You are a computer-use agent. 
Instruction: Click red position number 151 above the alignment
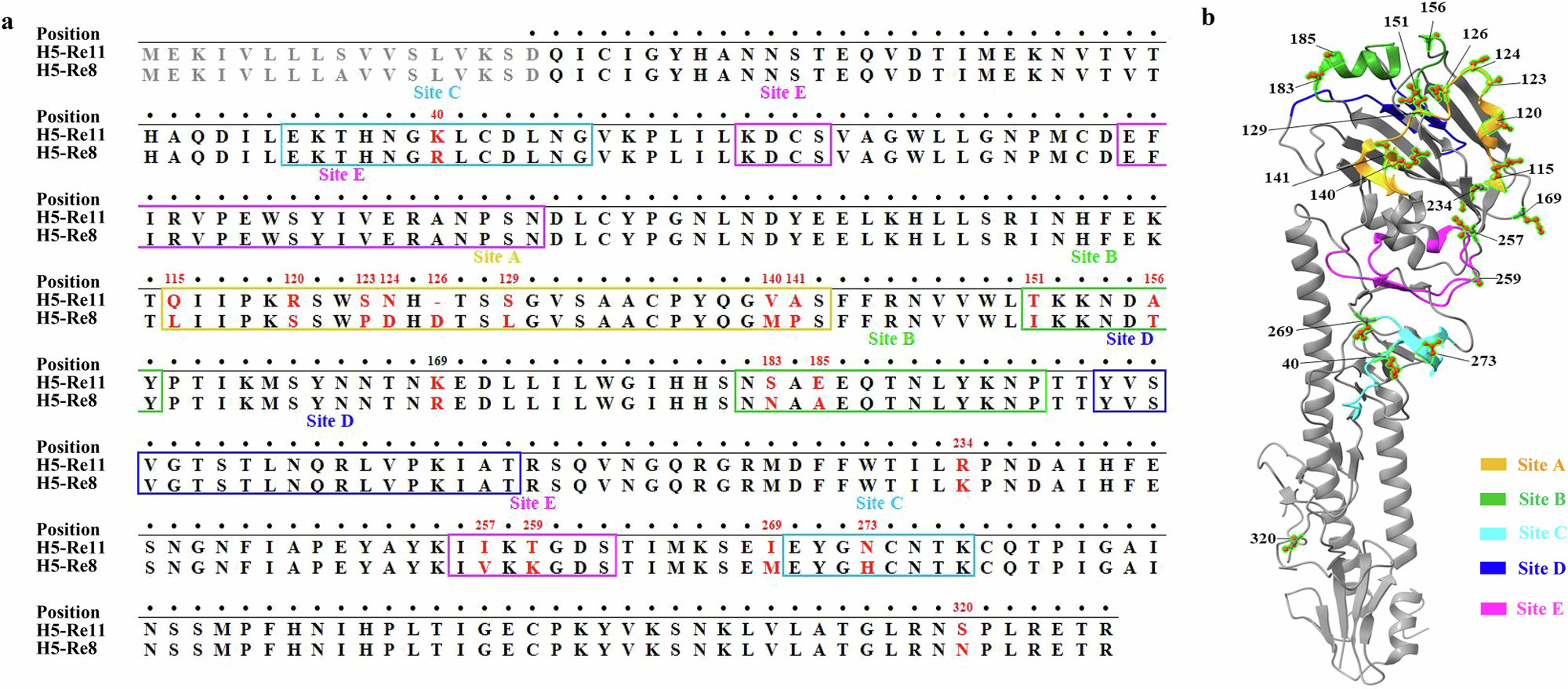[1034, 279]
